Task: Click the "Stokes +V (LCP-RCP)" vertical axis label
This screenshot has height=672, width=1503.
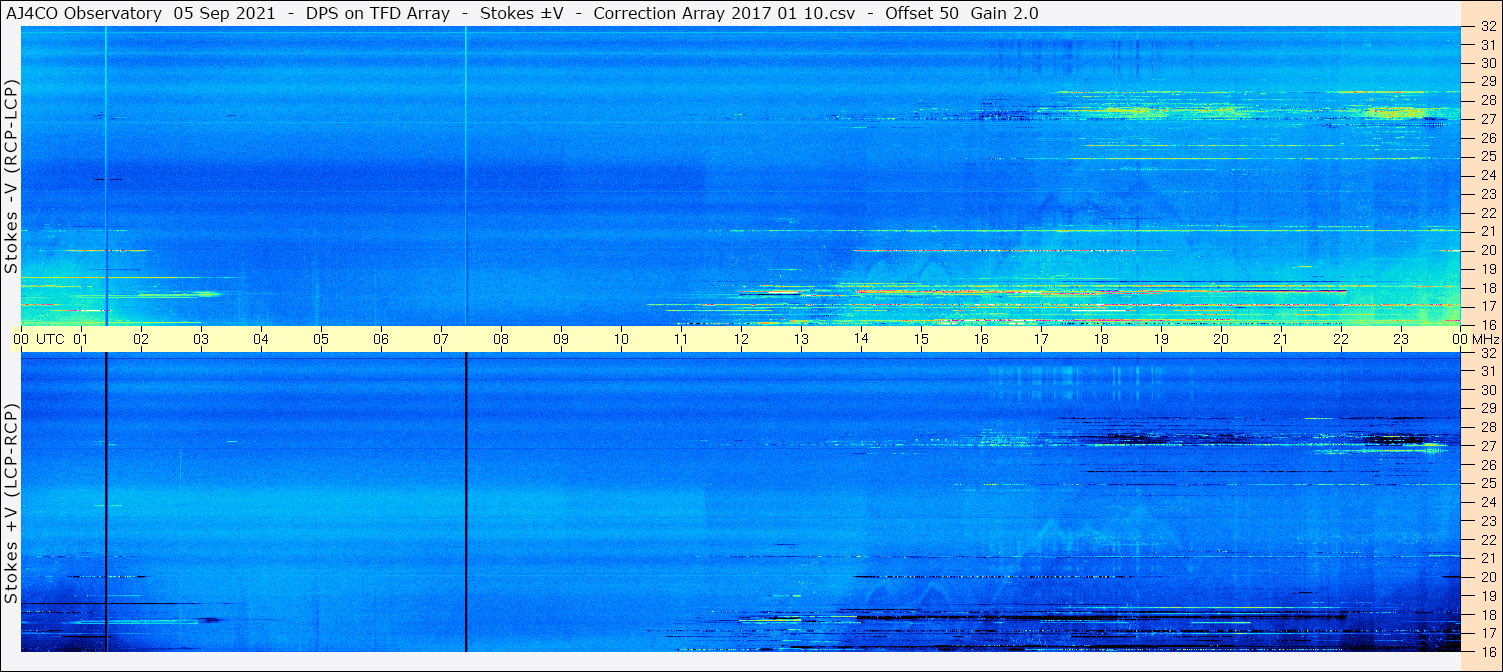Action: click(x=12, y=505)
